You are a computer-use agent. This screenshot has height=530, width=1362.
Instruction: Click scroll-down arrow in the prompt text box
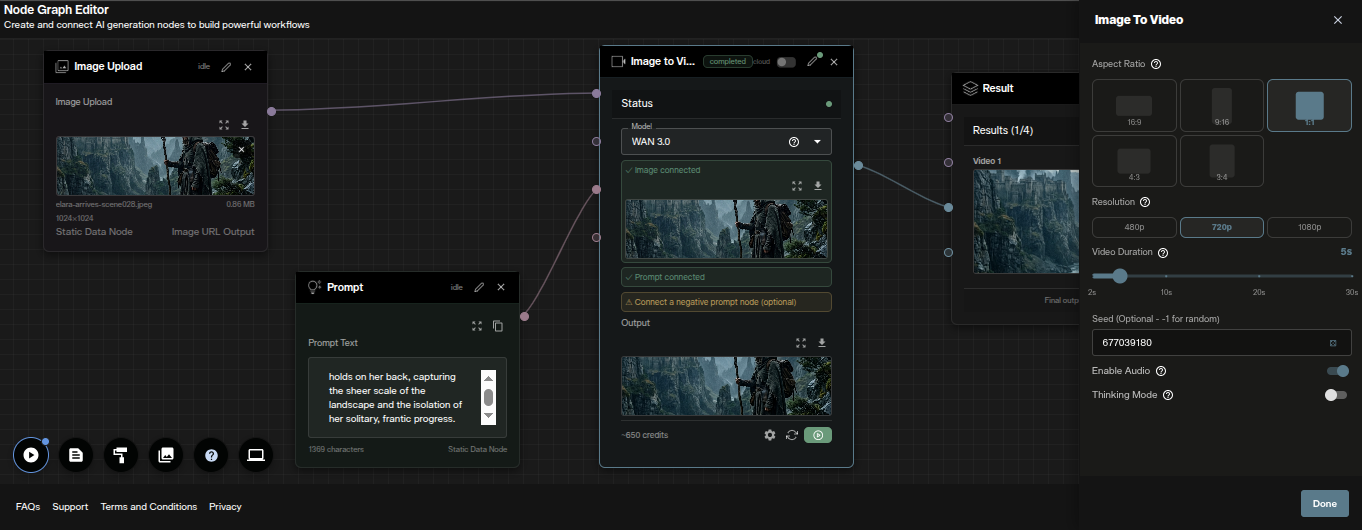click(489, 415)
